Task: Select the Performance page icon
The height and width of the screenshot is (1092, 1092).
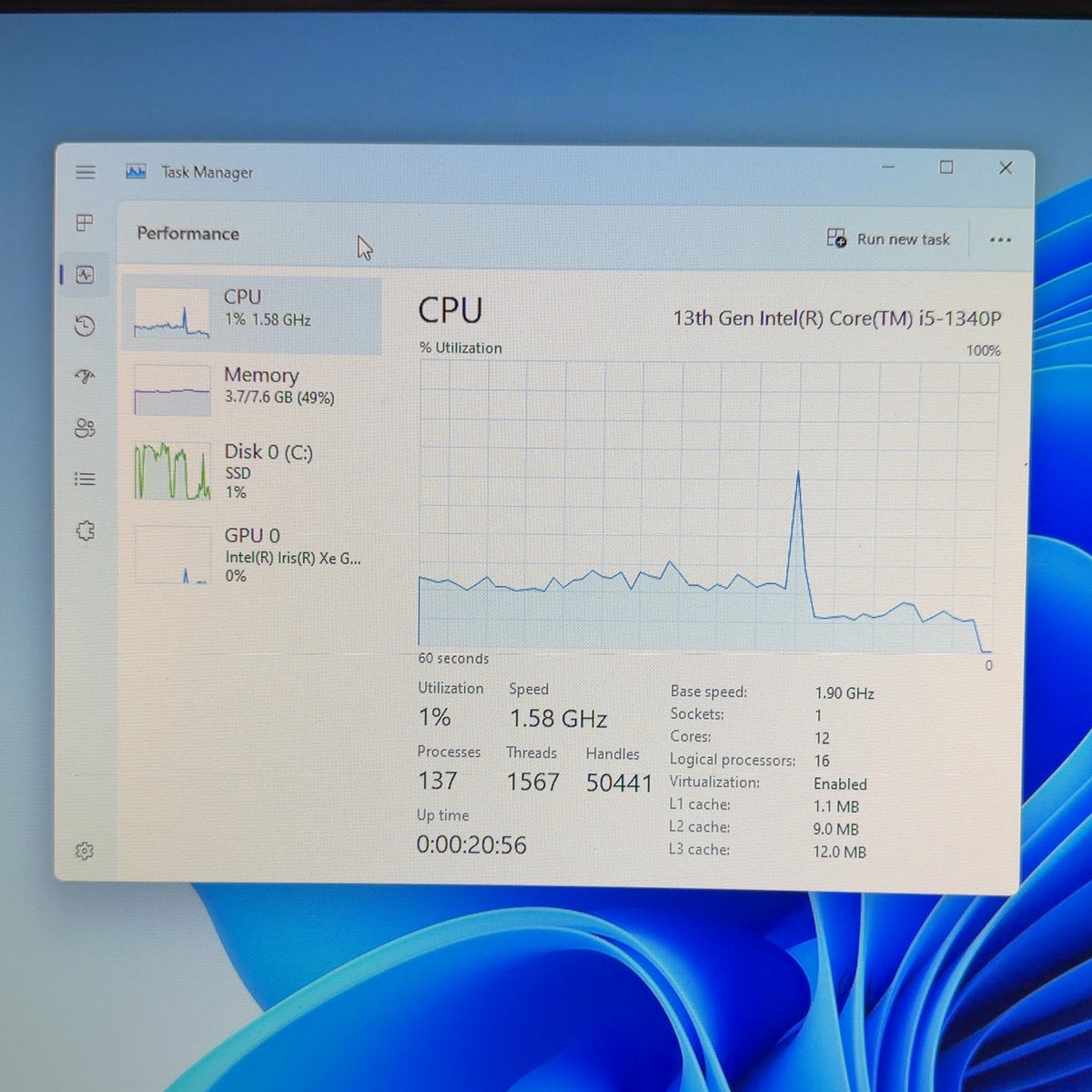Action: pyautogui.click(x=86, y=275)
